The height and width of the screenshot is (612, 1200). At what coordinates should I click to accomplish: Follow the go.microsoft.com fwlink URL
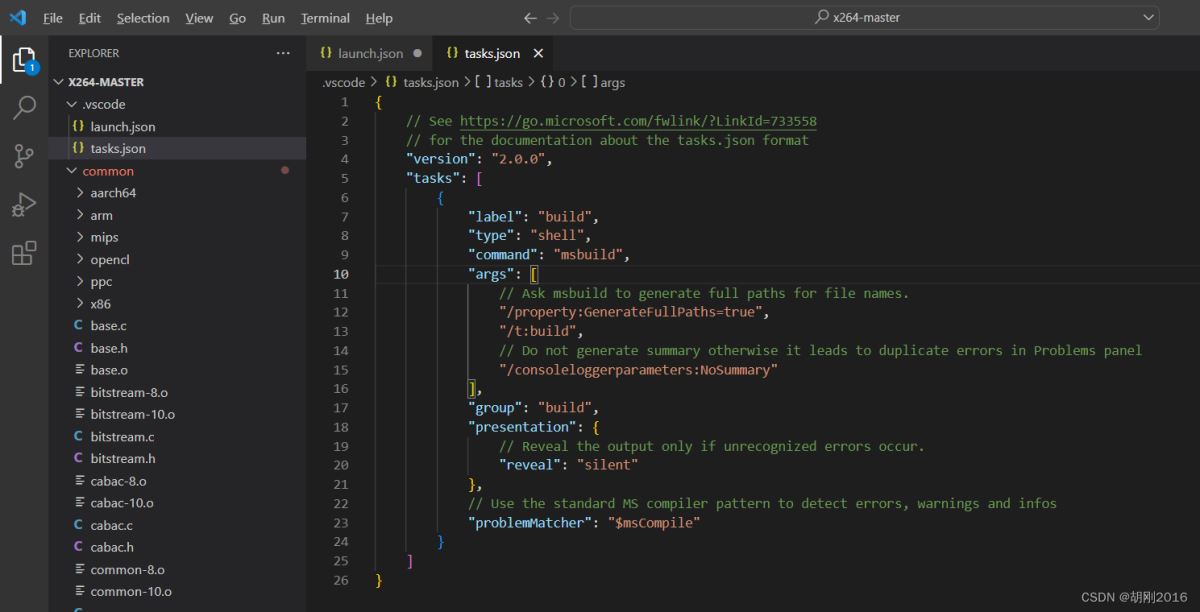coord(637,121)
